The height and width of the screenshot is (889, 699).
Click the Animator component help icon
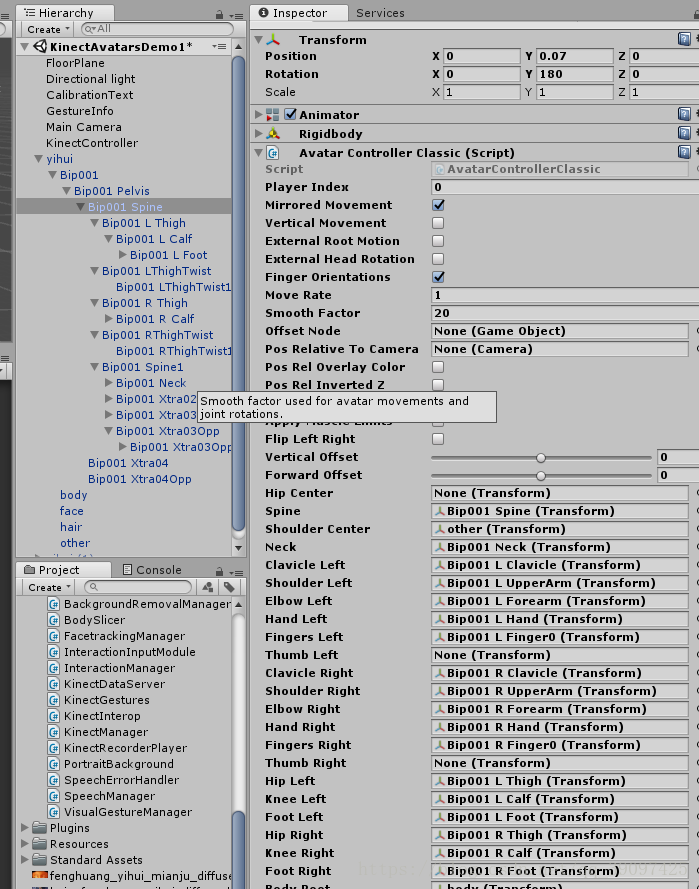point(684,115)
